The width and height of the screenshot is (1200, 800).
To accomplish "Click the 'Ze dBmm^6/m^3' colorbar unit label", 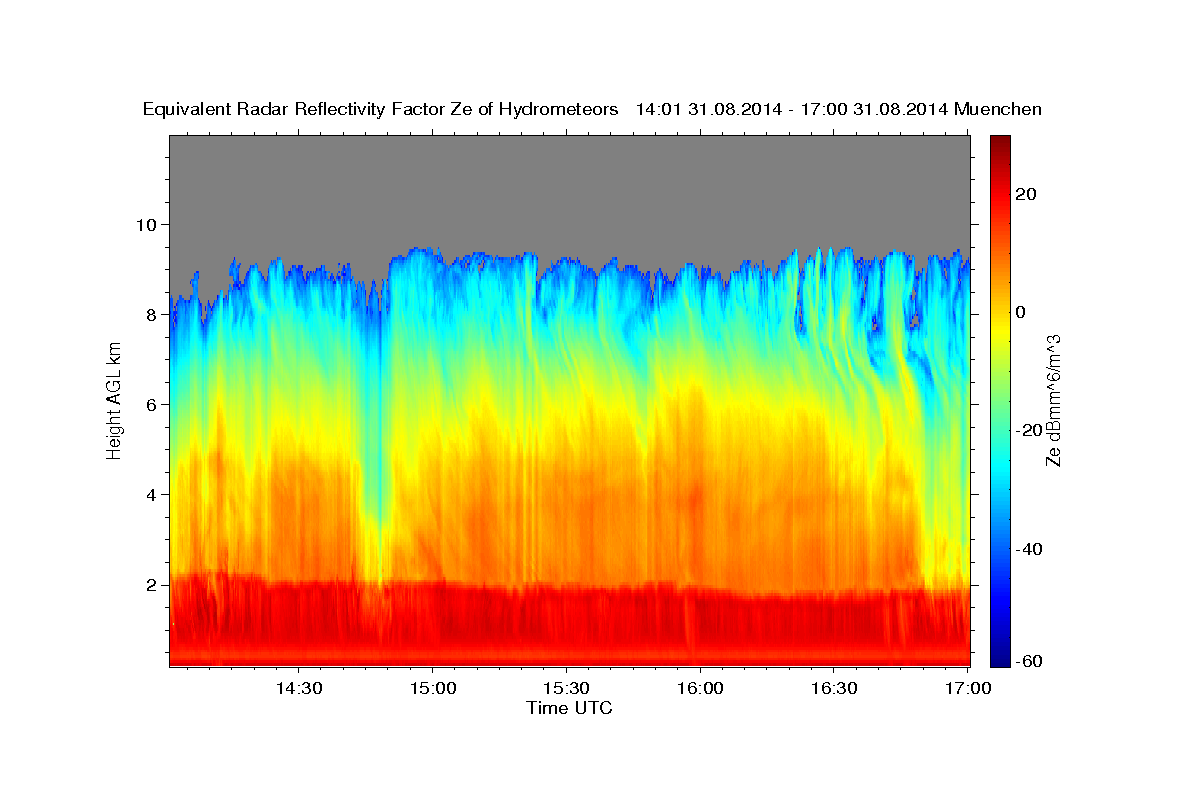I will 1053,400.
